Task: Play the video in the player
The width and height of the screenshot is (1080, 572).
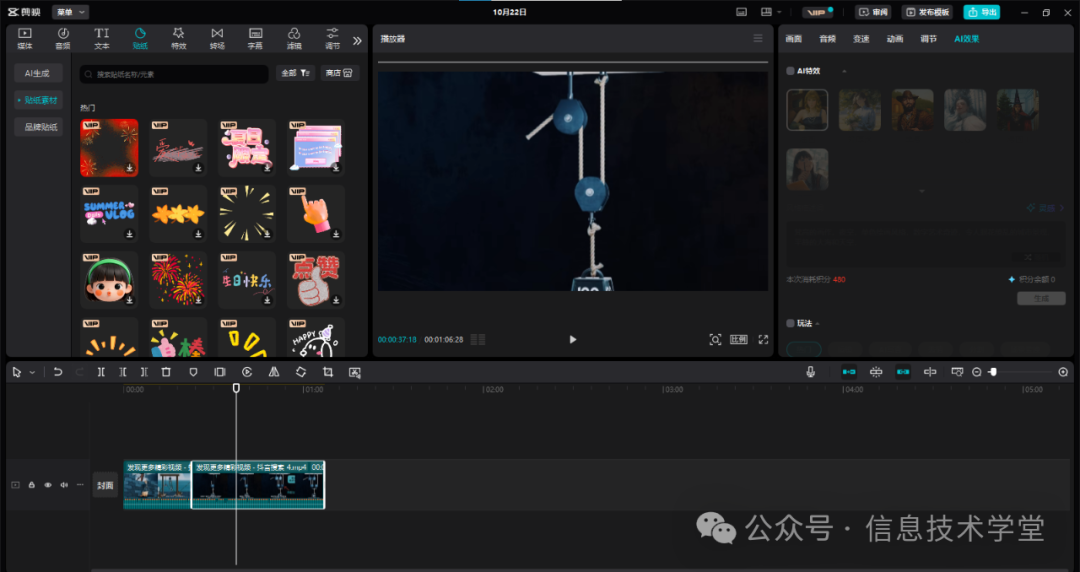Action: (x=572, y=339)
